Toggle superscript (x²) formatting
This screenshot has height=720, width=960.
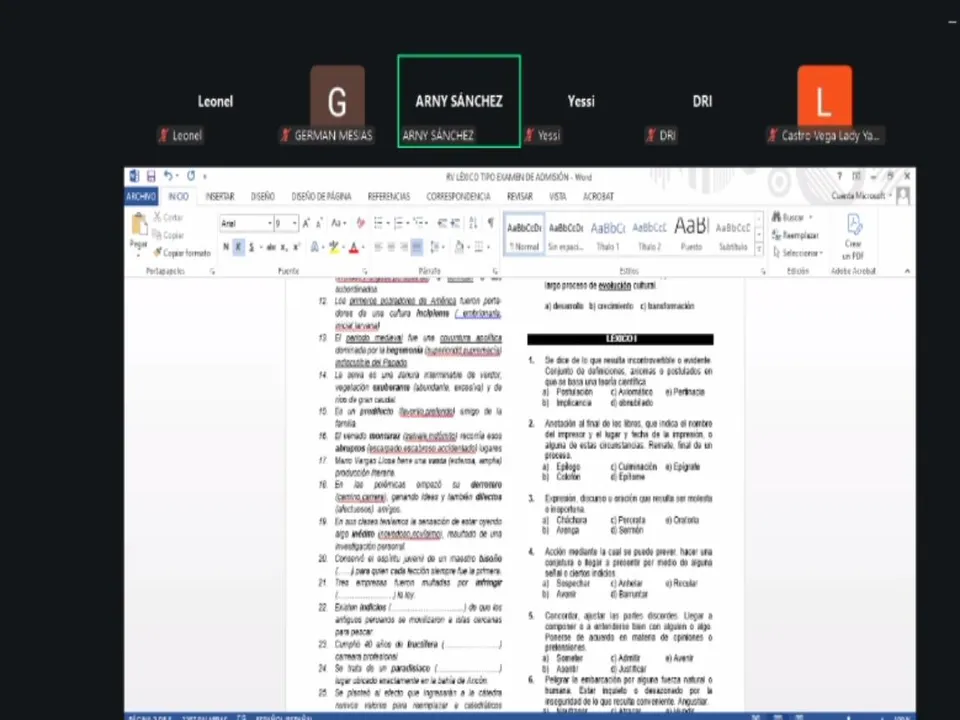click(x=296, y=247)
